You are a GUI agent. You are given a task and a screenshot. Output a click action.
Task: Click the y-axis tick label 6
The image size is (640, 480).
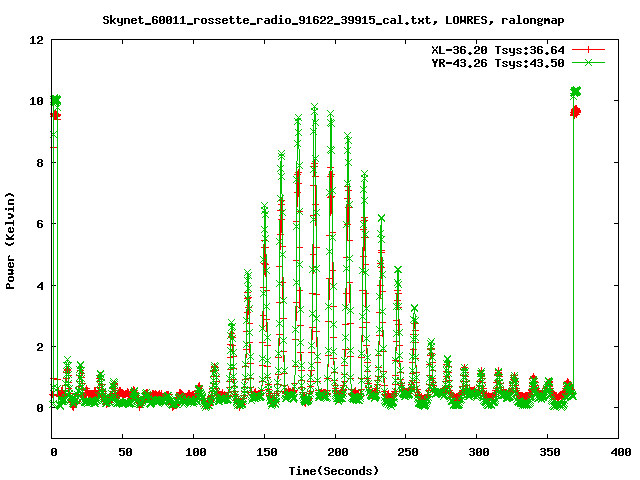click(x=40, y=224)
